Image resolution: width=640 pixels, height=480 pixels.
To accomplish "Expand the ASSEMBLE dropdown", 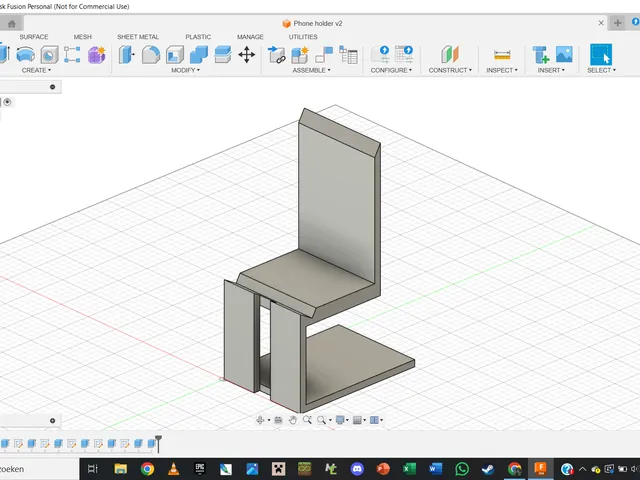I will 311,70.
